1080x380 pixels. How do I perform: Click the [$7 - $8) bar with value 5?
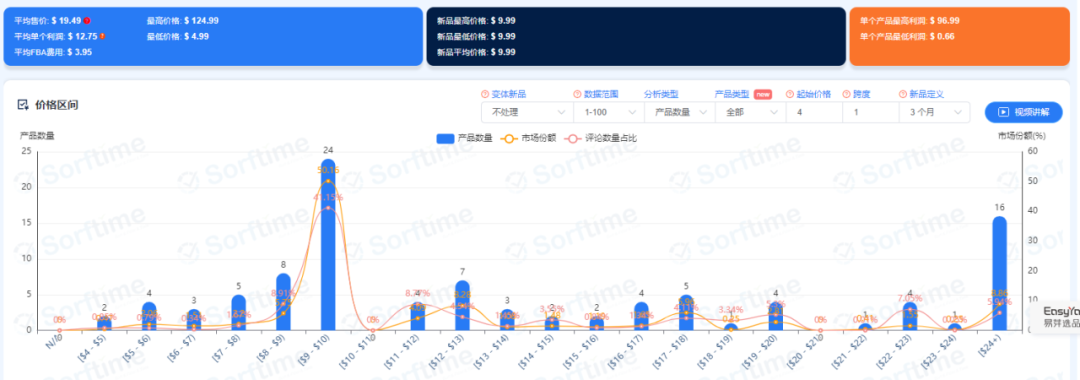pos(238,313)
